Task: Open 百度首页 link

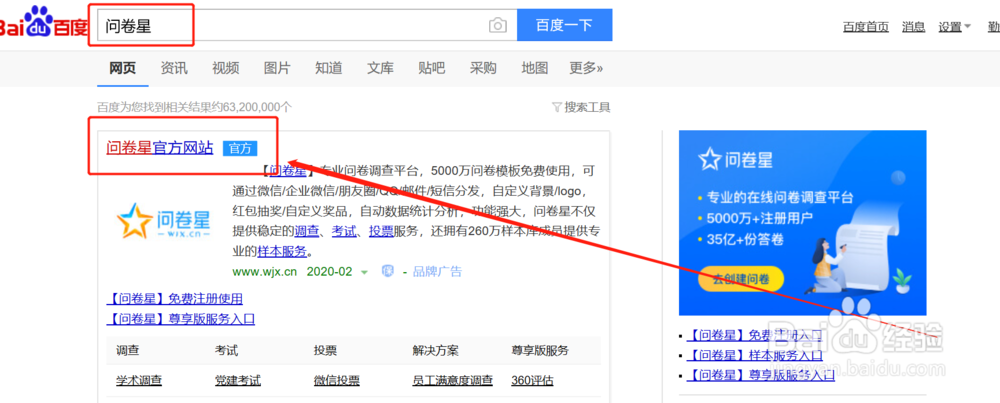Action: 865,27
